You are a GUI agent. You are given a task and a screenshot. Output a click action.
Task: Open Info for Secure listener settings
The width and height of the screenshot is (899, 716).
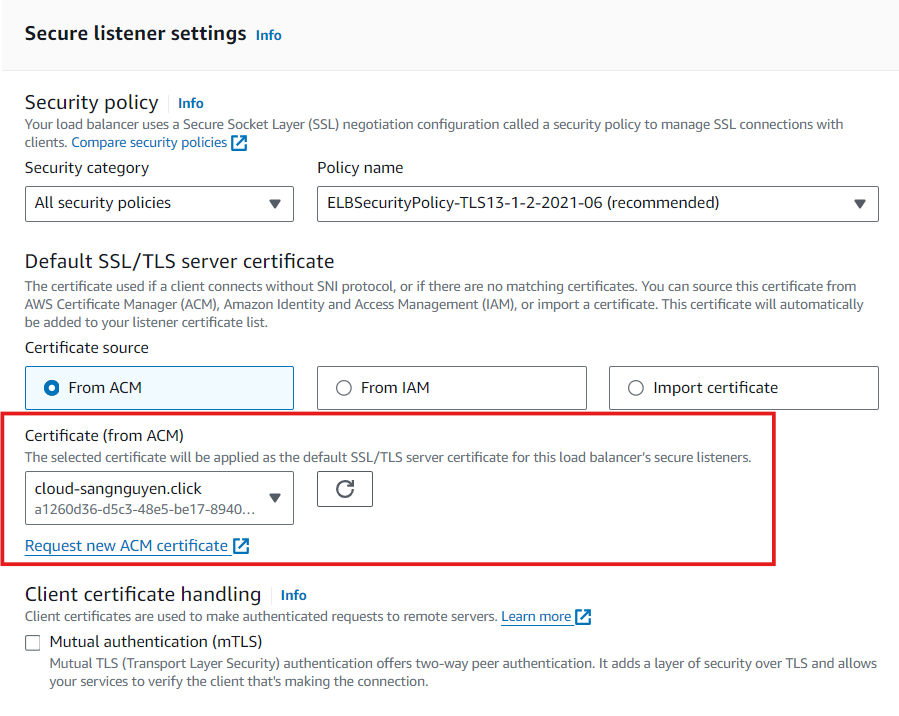(x=269, y=35)
